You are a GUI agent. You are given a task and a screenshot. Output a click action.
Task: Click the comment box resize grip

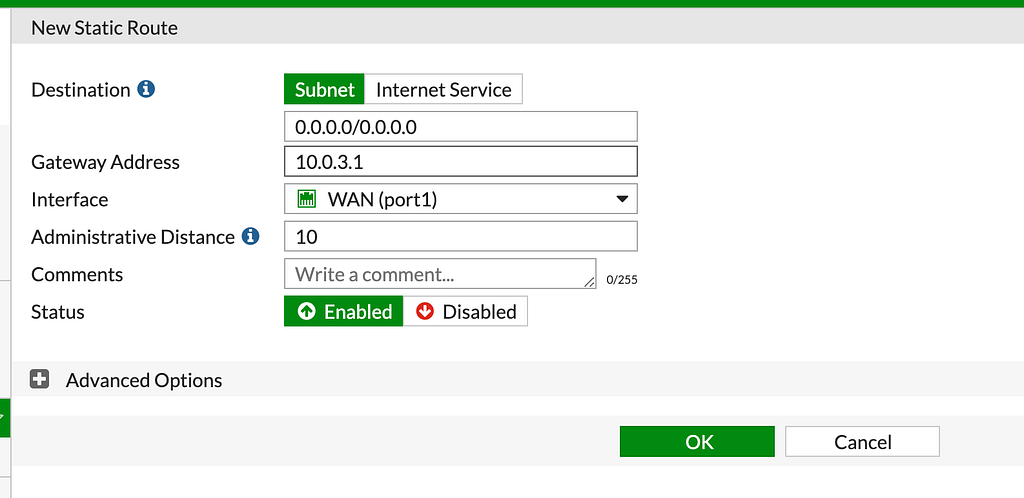(589, 282)
